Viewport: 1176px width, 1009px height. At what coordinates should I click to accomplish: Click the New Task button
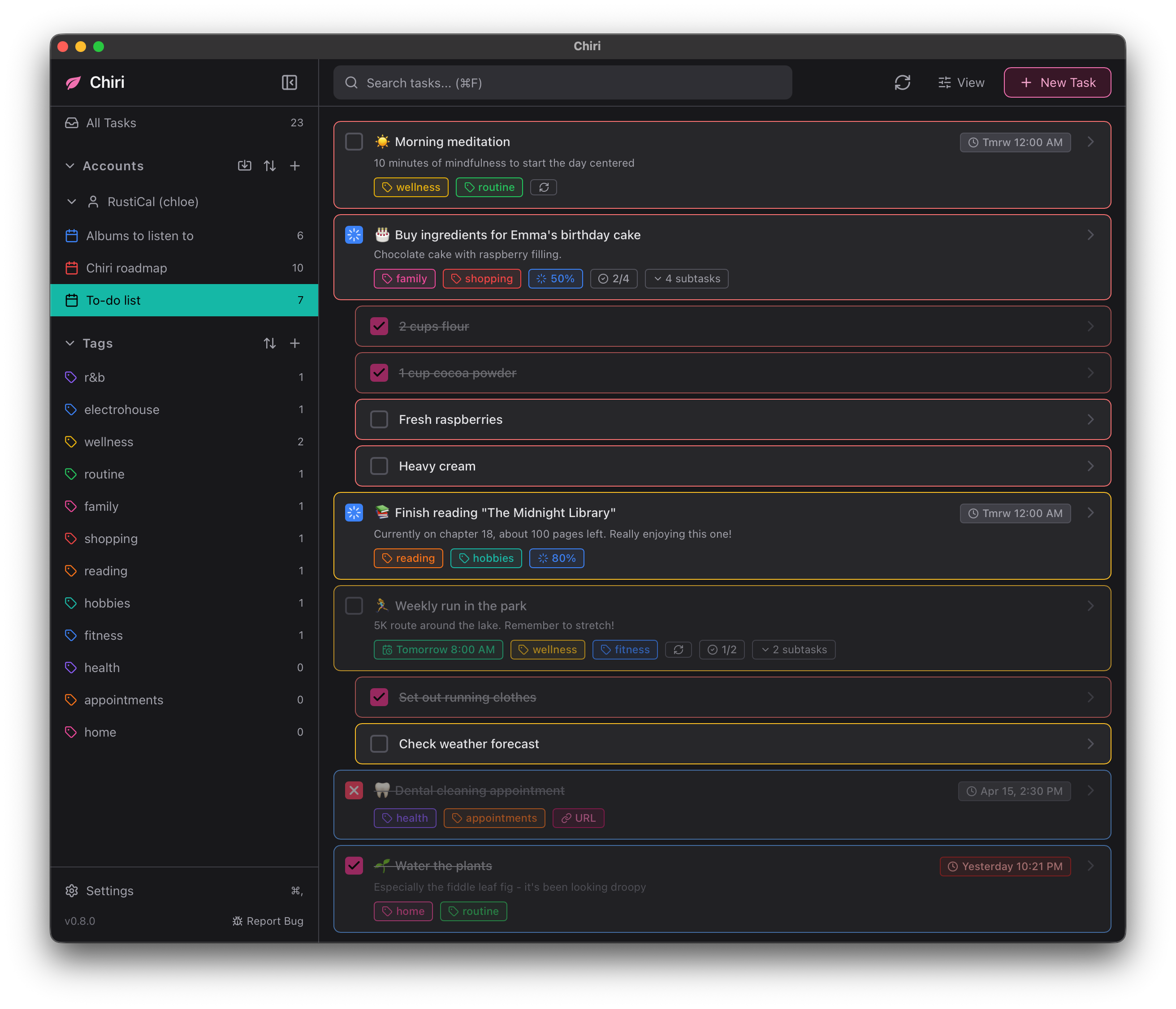[1057, 83]
